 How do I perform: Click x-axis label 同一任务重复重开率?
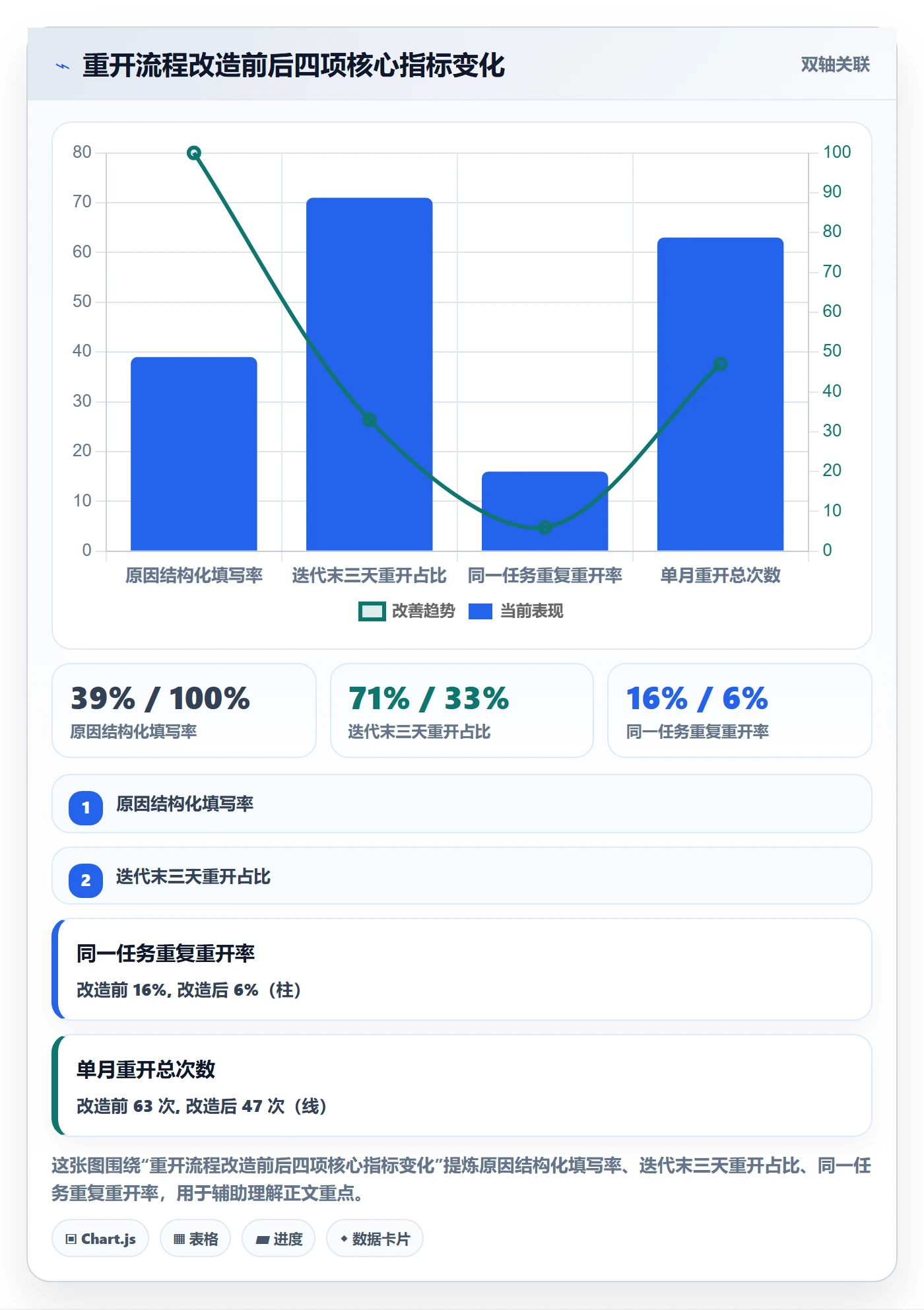pyautogui.click(x=545, y=576)
